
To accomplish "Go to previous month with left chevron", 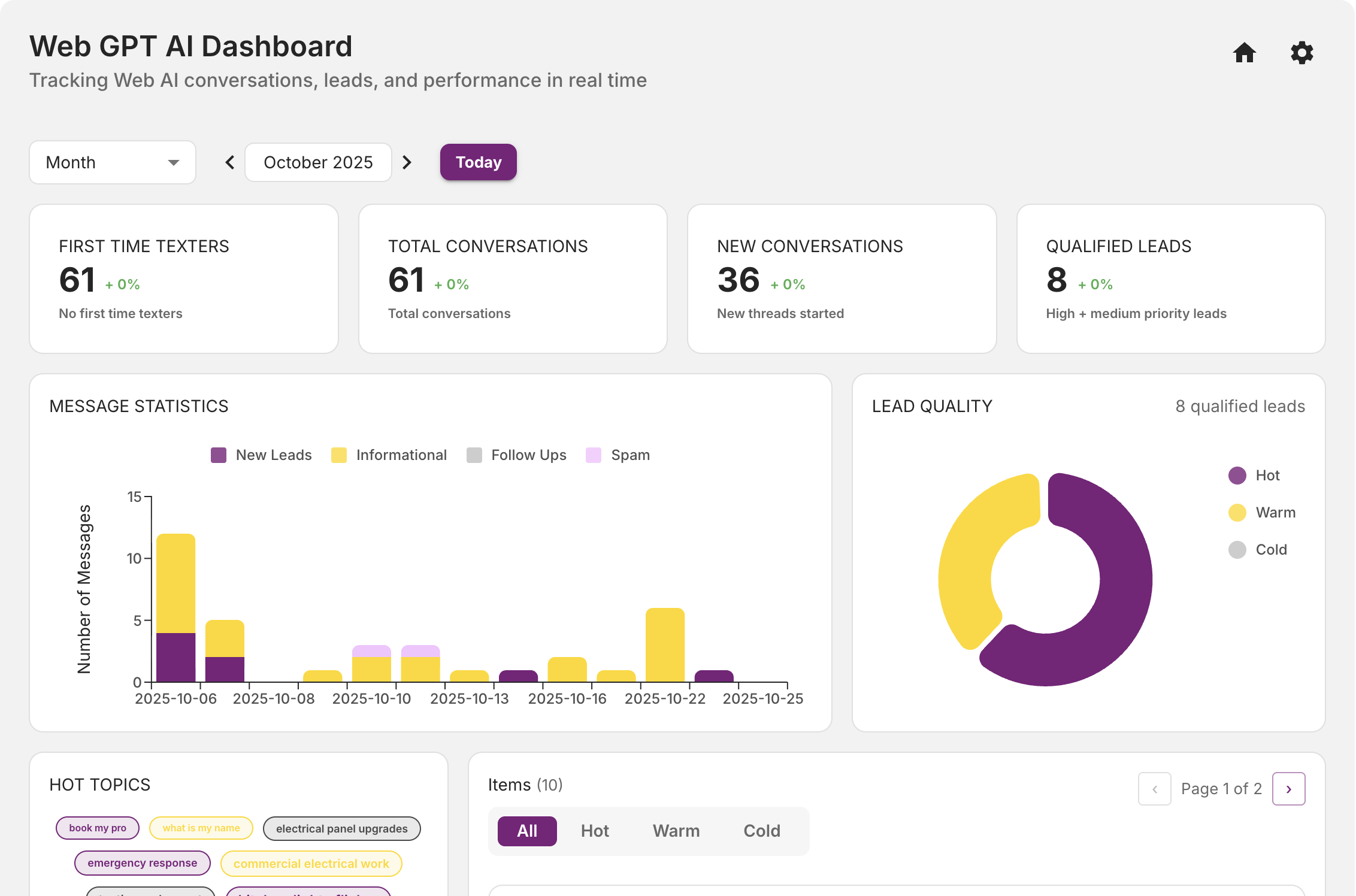I will 230,162.
